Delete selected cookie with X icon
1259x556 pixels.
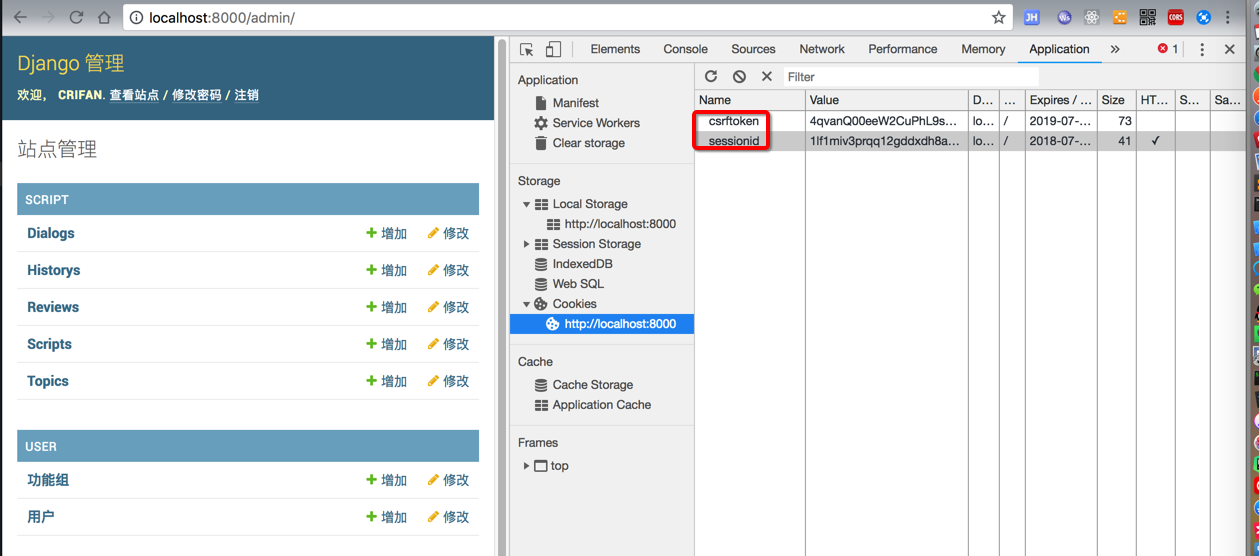click(767, 76)
